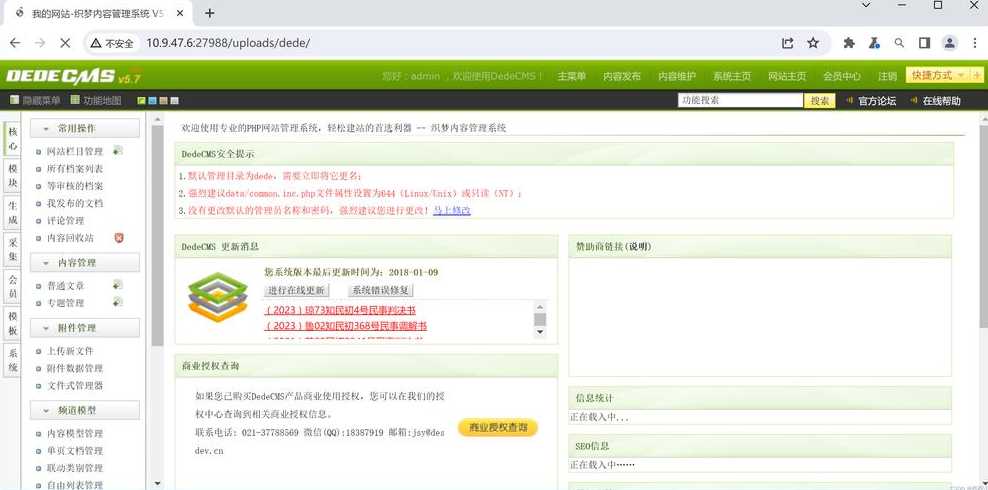Click the magnifier search icon in Chrome toolbar
The height and width of the screenshot is (490, 988).
[x=899, y=43]
